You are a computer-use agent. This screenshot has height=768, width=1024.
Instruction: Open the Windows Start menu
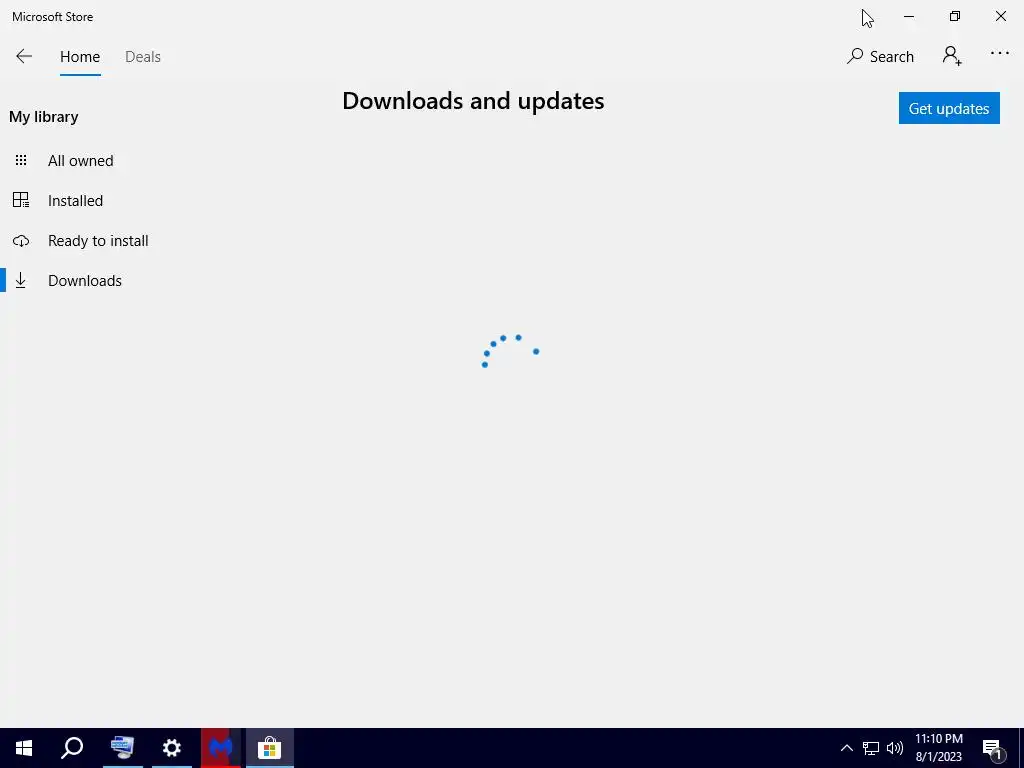click(24, 748)
